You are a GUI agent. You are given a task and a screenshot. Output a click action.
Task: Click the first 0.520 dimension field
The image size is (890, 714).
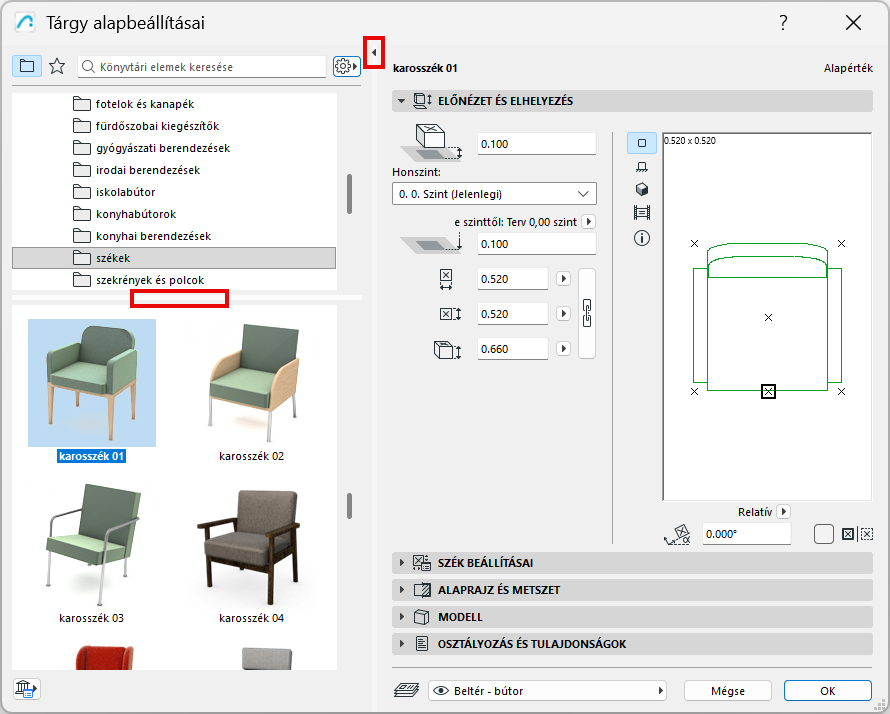point(513,279)
